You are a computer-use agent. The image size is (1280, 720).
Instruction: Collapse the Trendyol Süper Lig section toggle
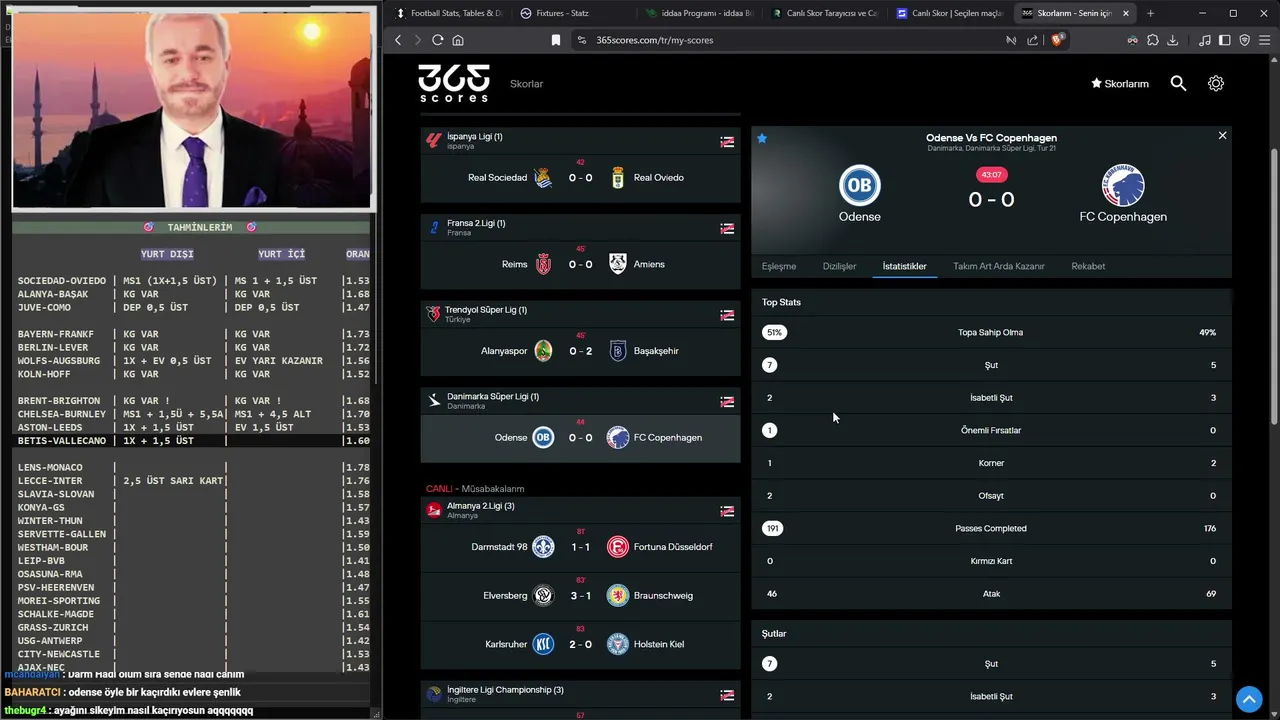pos(727,315)
